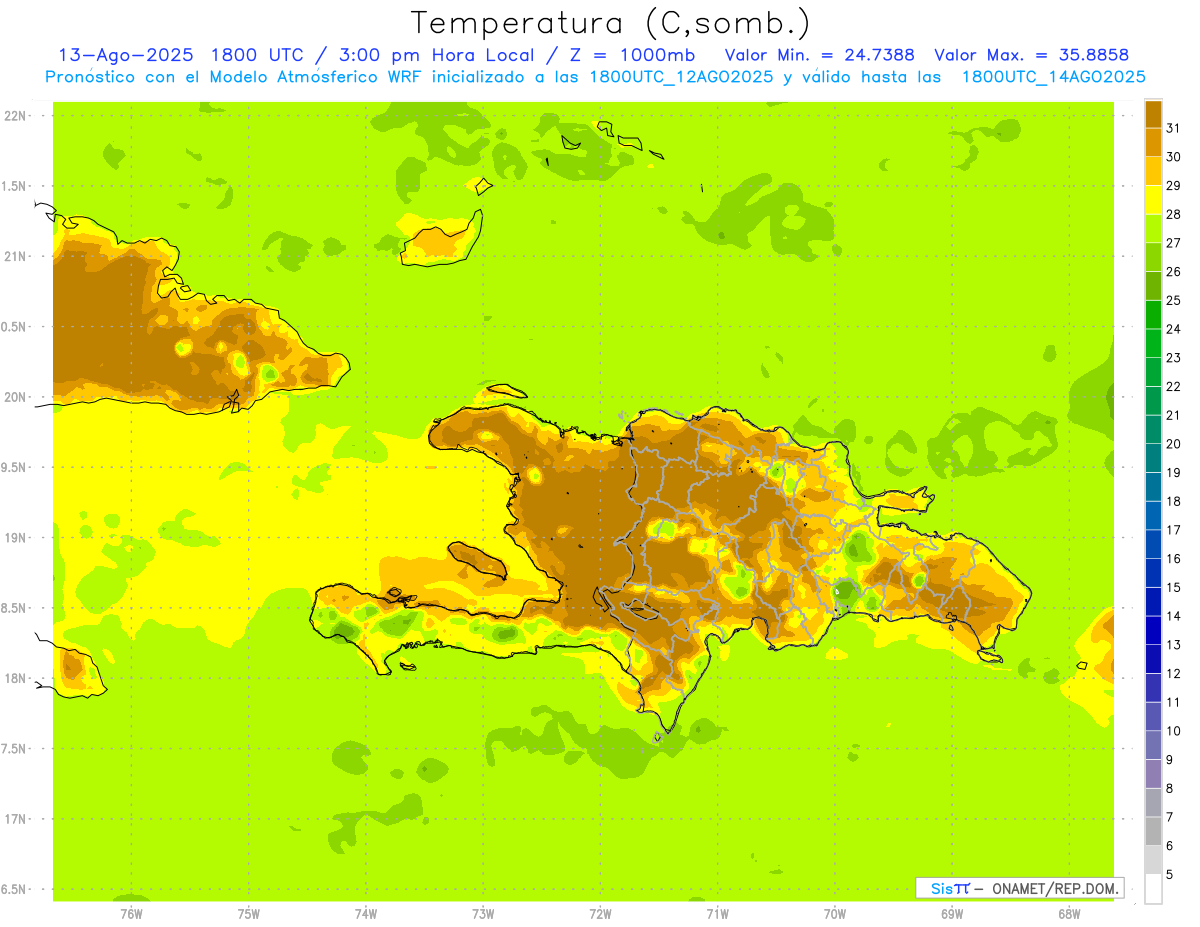
Task: Click longitude axis label '75W'
Action: pyautogui.click(x=249, y=914)
